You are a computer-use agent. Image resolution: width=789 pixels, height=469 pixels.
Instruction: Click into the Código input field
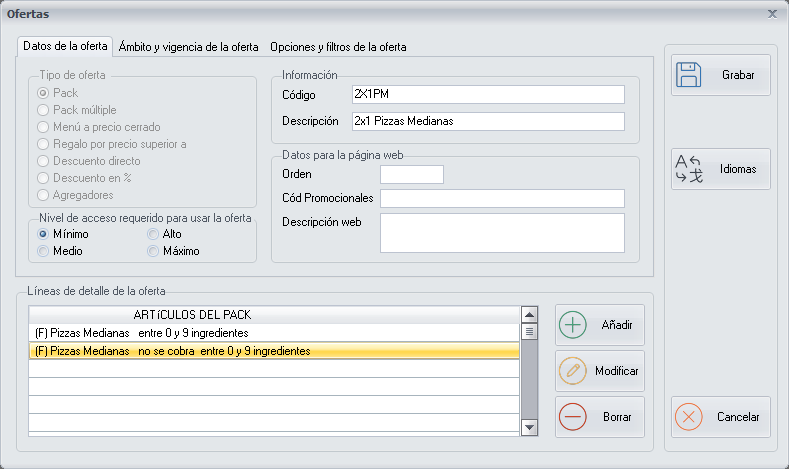[487, 95]
